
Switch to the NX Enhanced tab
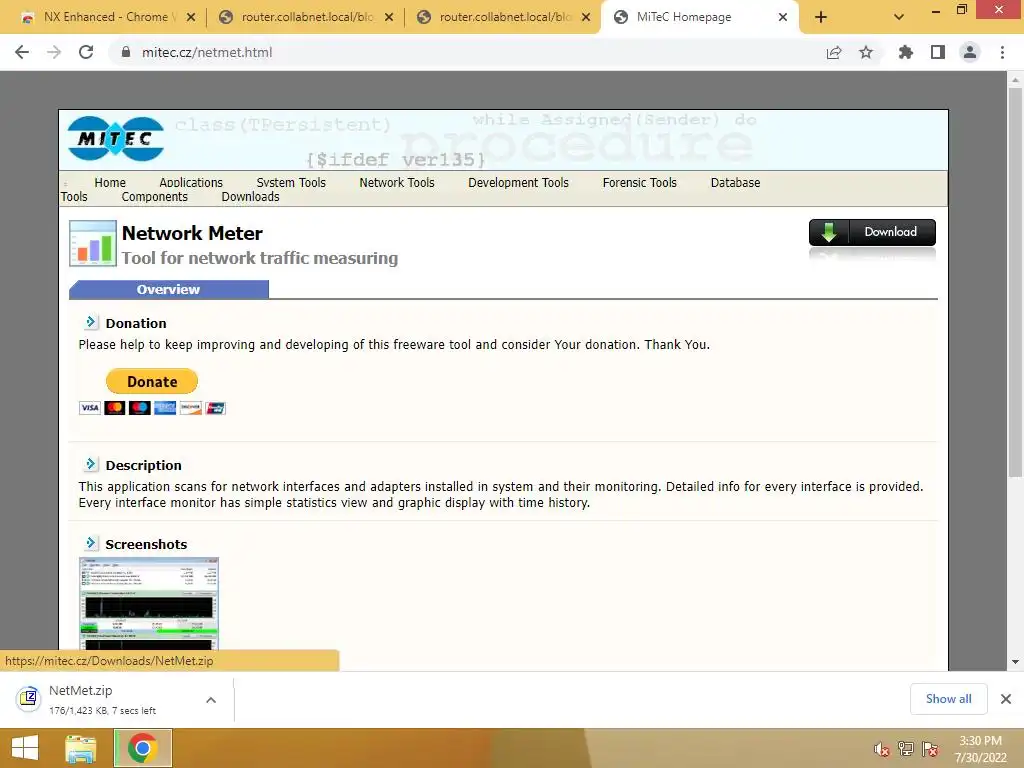point(104,17)
